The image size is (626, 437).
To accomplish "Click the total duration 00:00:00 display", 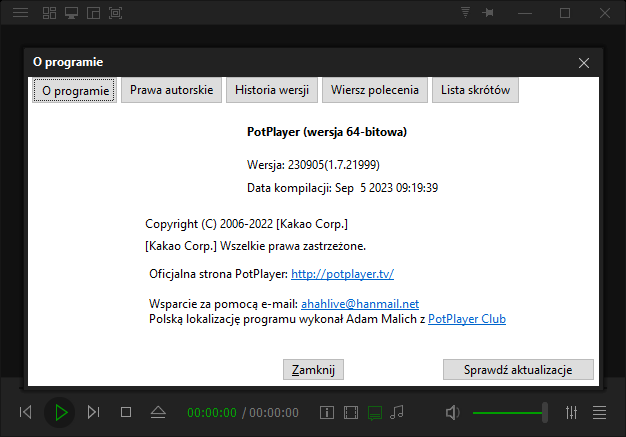I will (274, 413).
